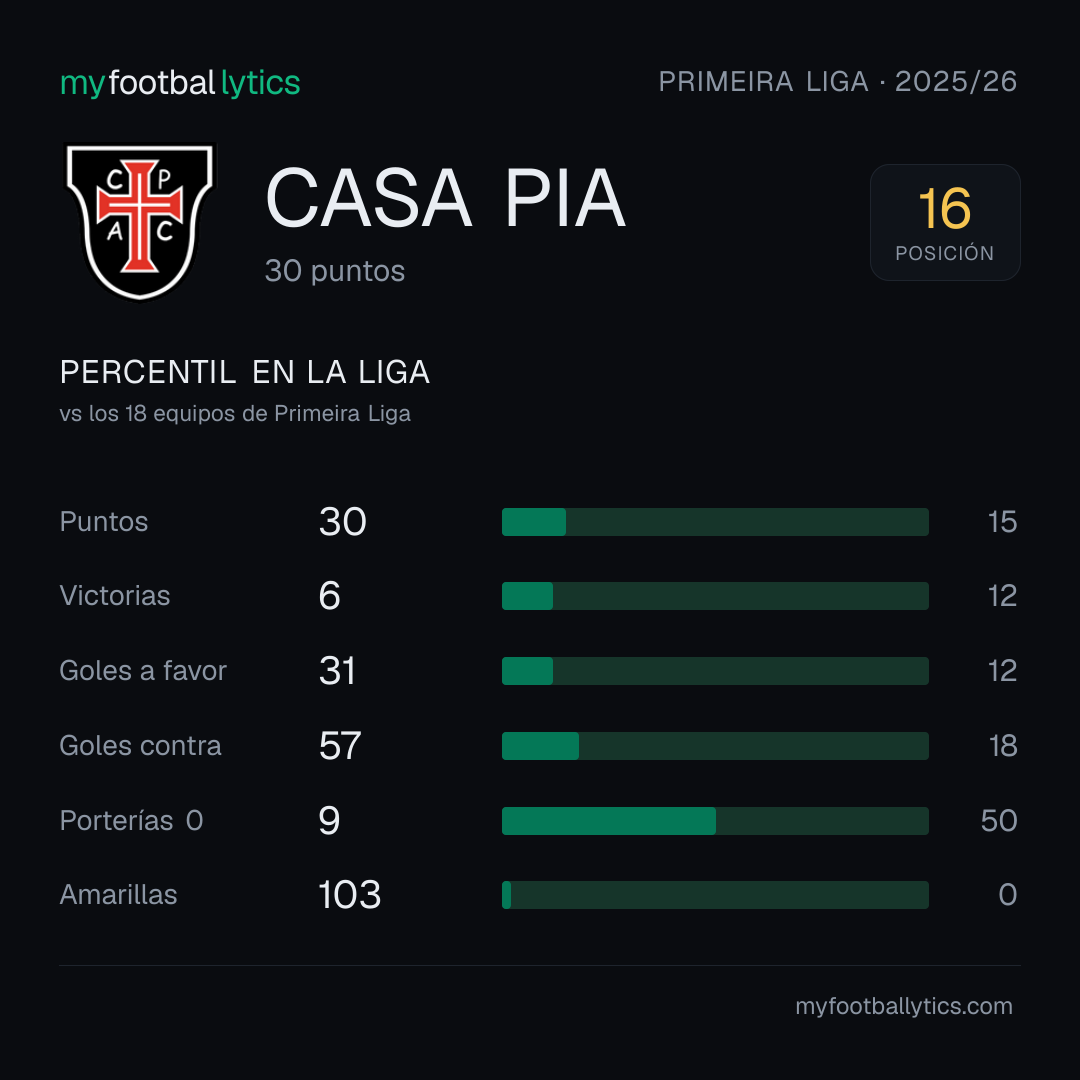Select the Primeira Liga 2025/26 header text
The image size is (1080, 1080).
coord(838,82)
